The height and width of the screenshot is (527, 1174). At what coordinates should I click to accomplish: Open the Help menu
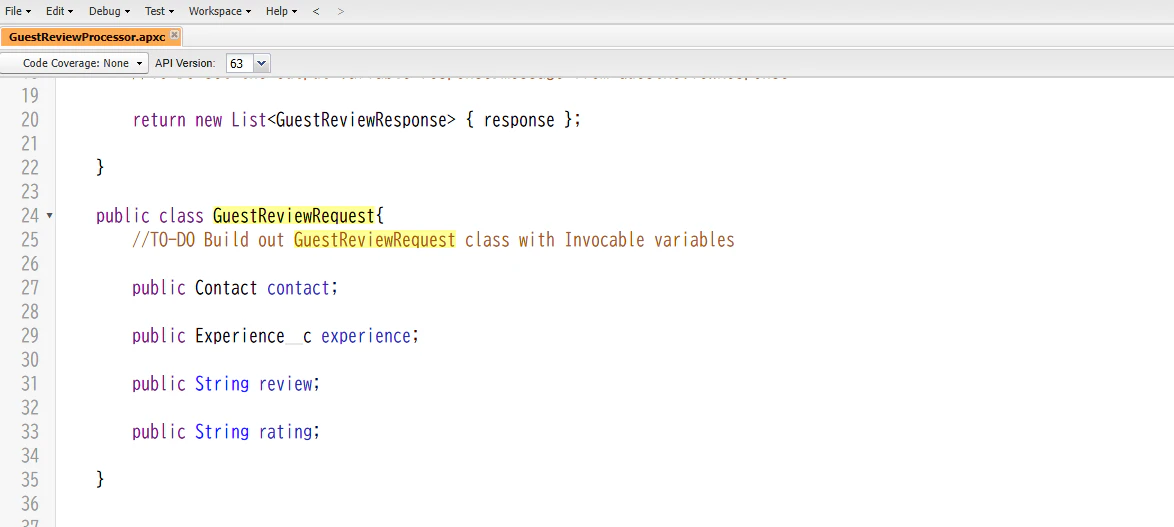point(282,11)
